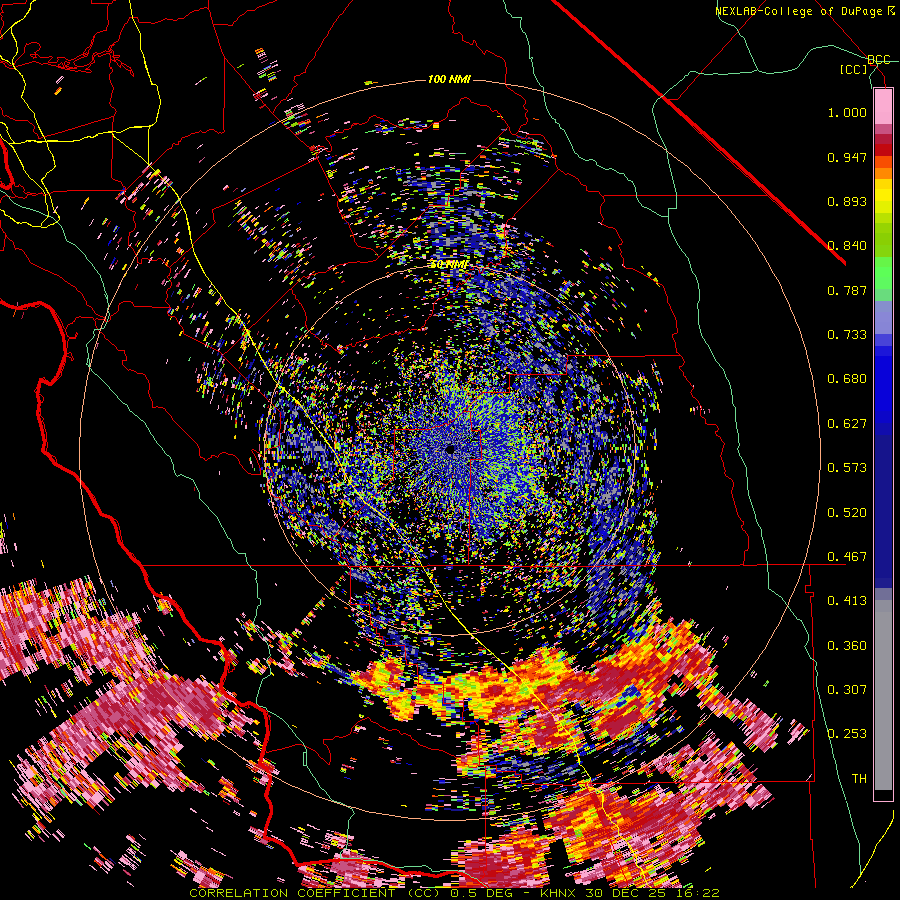Click the black radar site dot at center
This screenshot has width=900, height=900.
pos(450,449)
